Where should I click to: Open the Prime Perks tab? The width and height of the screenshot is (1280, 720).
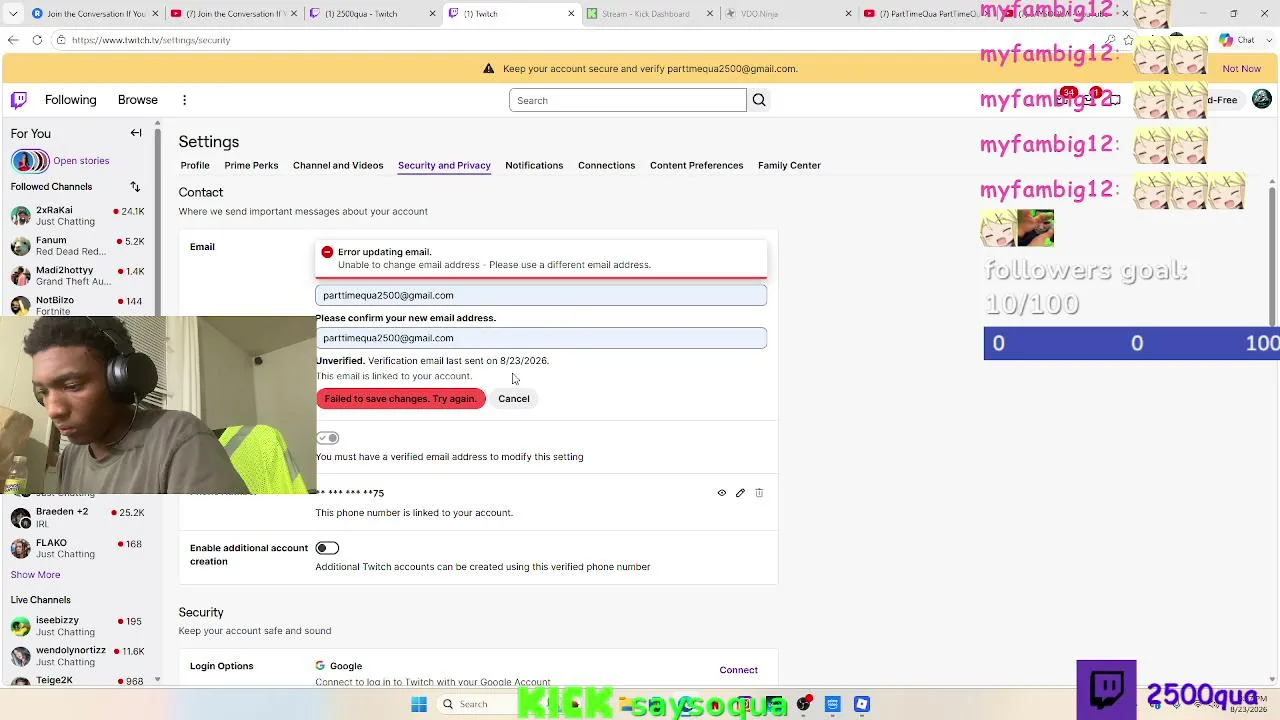point(251,165)
